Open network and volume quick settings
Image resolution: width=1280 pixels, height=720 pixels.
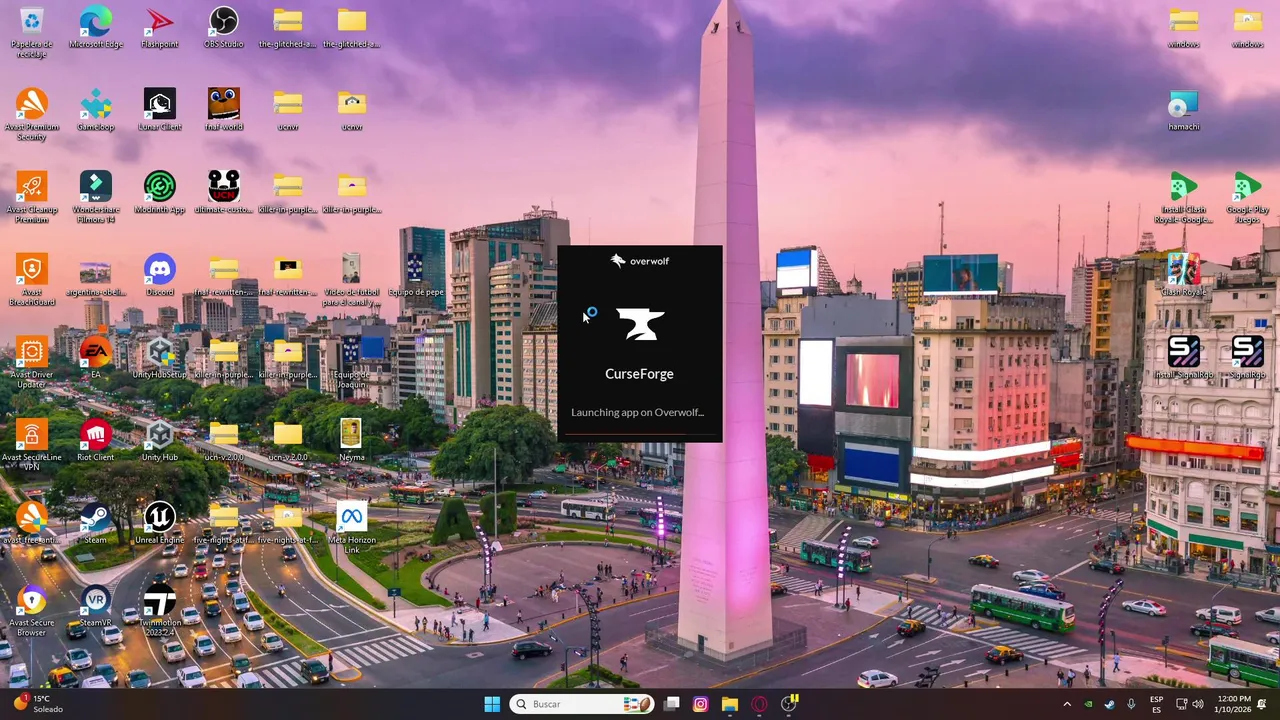click(x=1189, y=704)
